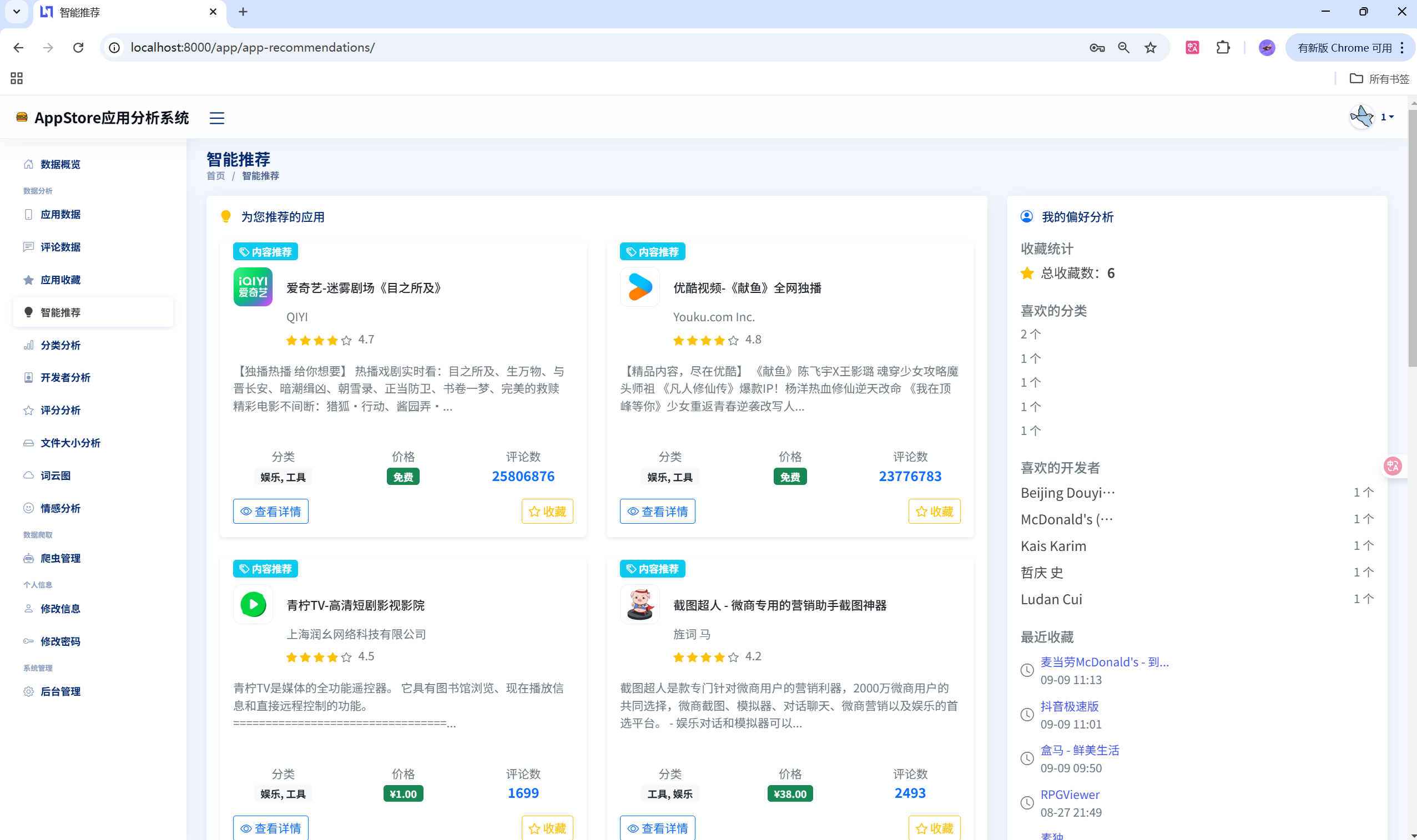The width and height of the screenshot is (1417, 840).
Task: Bookmark this page with star icon
Action: (1151, 48)
